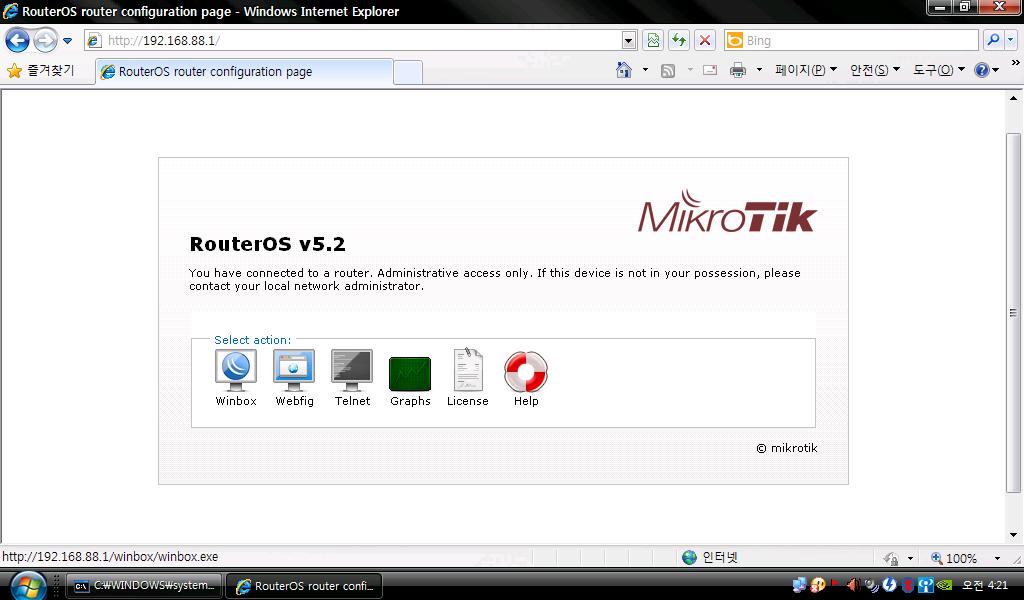Click the 100% zoom level button
Image resolution: width=1024 pixels, height=600 pixels.
pos(953,558)
